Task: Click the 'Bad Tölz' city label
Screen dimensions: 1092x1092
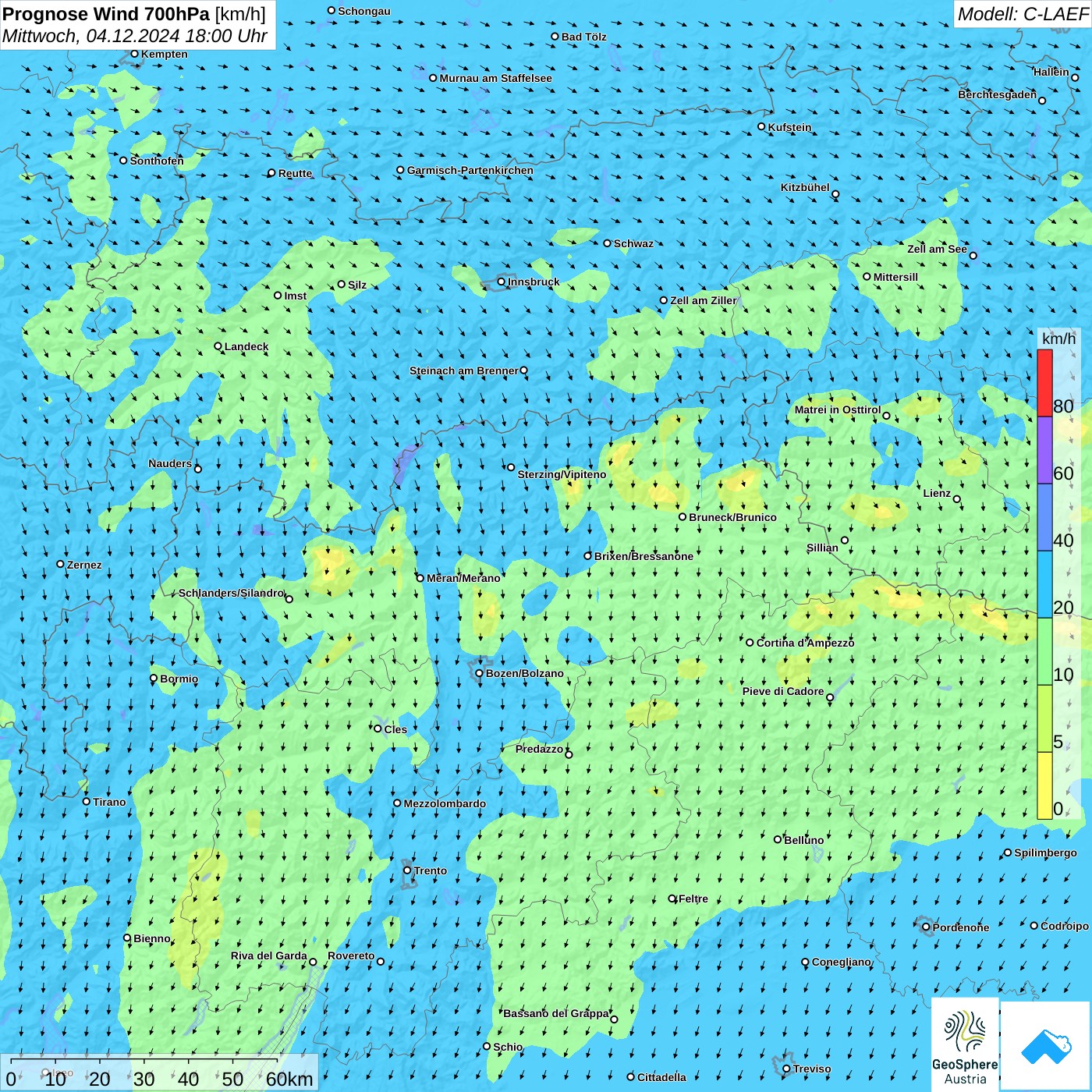Action: coord(583,37)
